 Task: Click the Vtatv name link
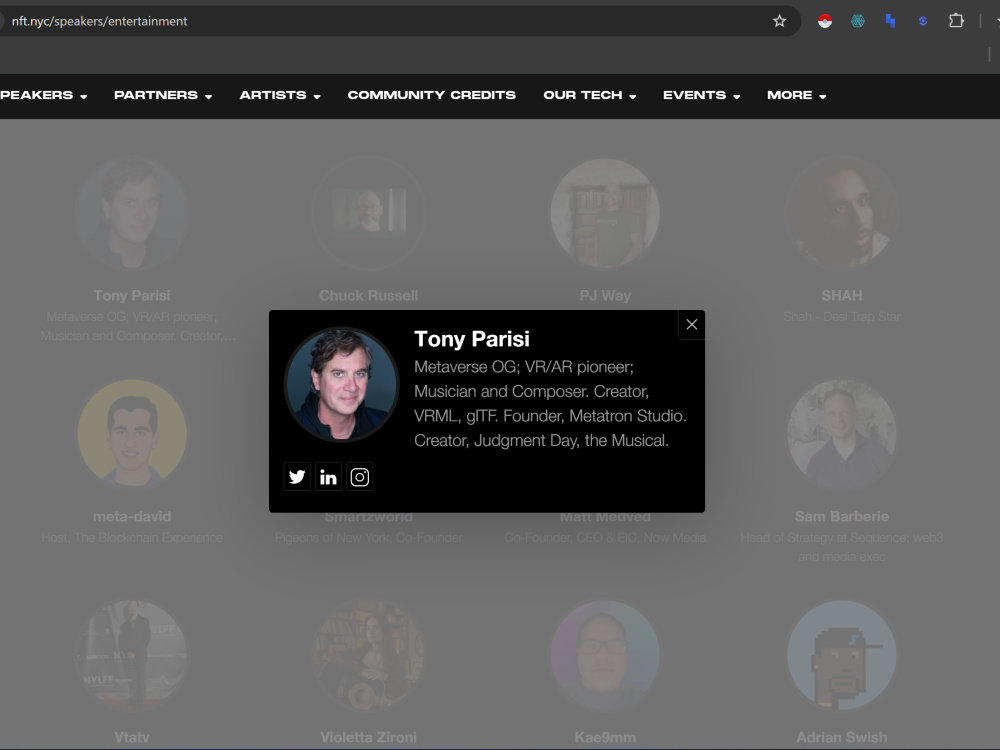pyautogui.click(x=132, y=737)
